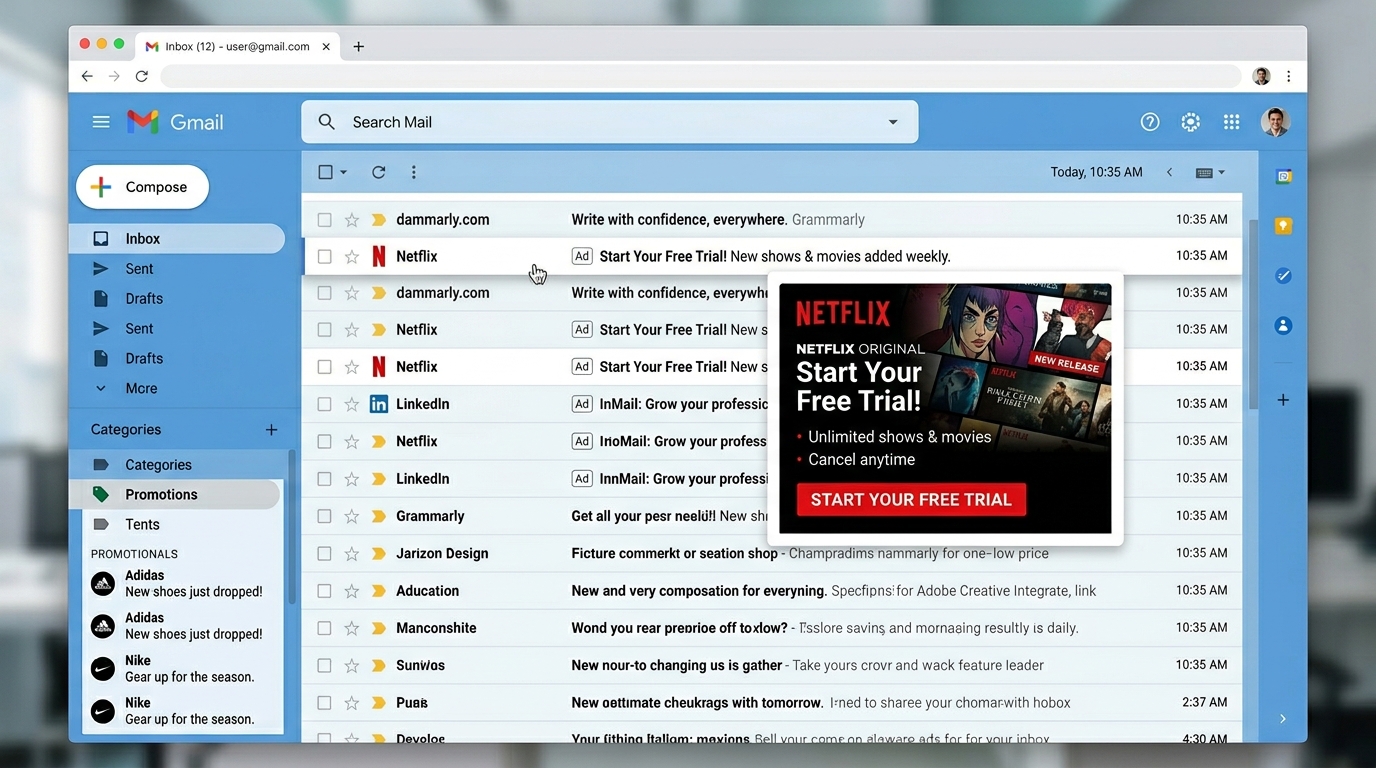This screenshot has height=768, width=1376.
Task: Click the Netflix ad preview image
Action: (x=945, y=408)
